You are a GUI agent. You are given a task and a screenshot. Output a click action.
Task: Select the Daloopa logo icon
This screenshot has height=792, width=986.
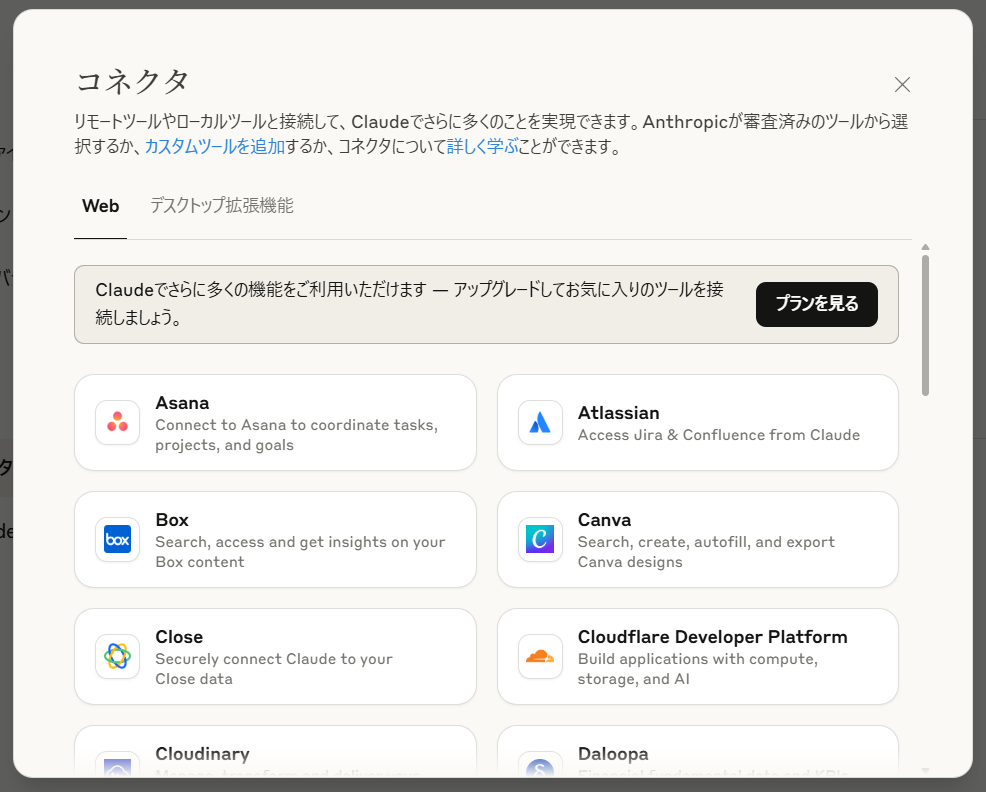coord(540,766)
